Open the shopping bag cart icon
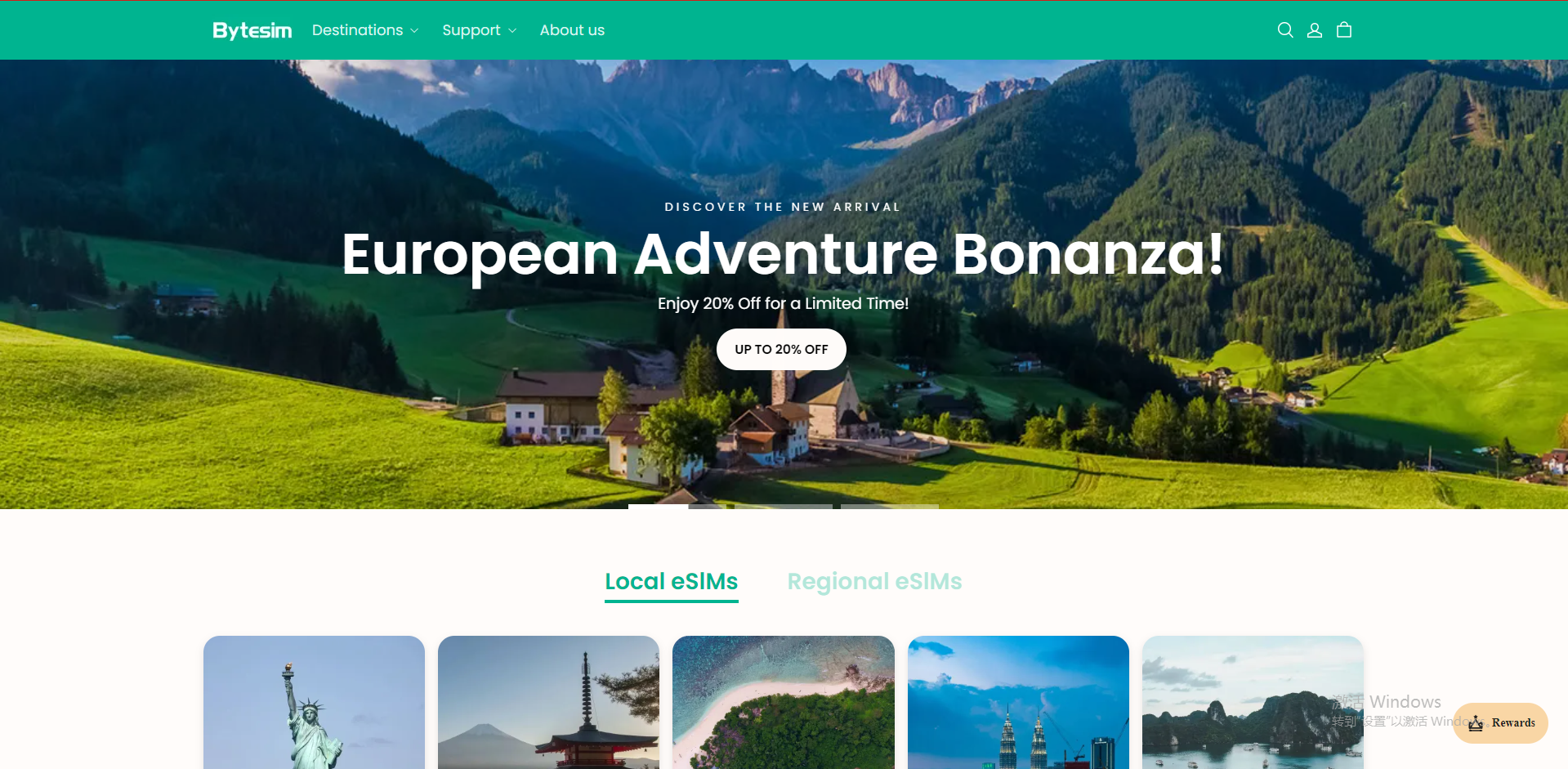 click(1344, 30)
